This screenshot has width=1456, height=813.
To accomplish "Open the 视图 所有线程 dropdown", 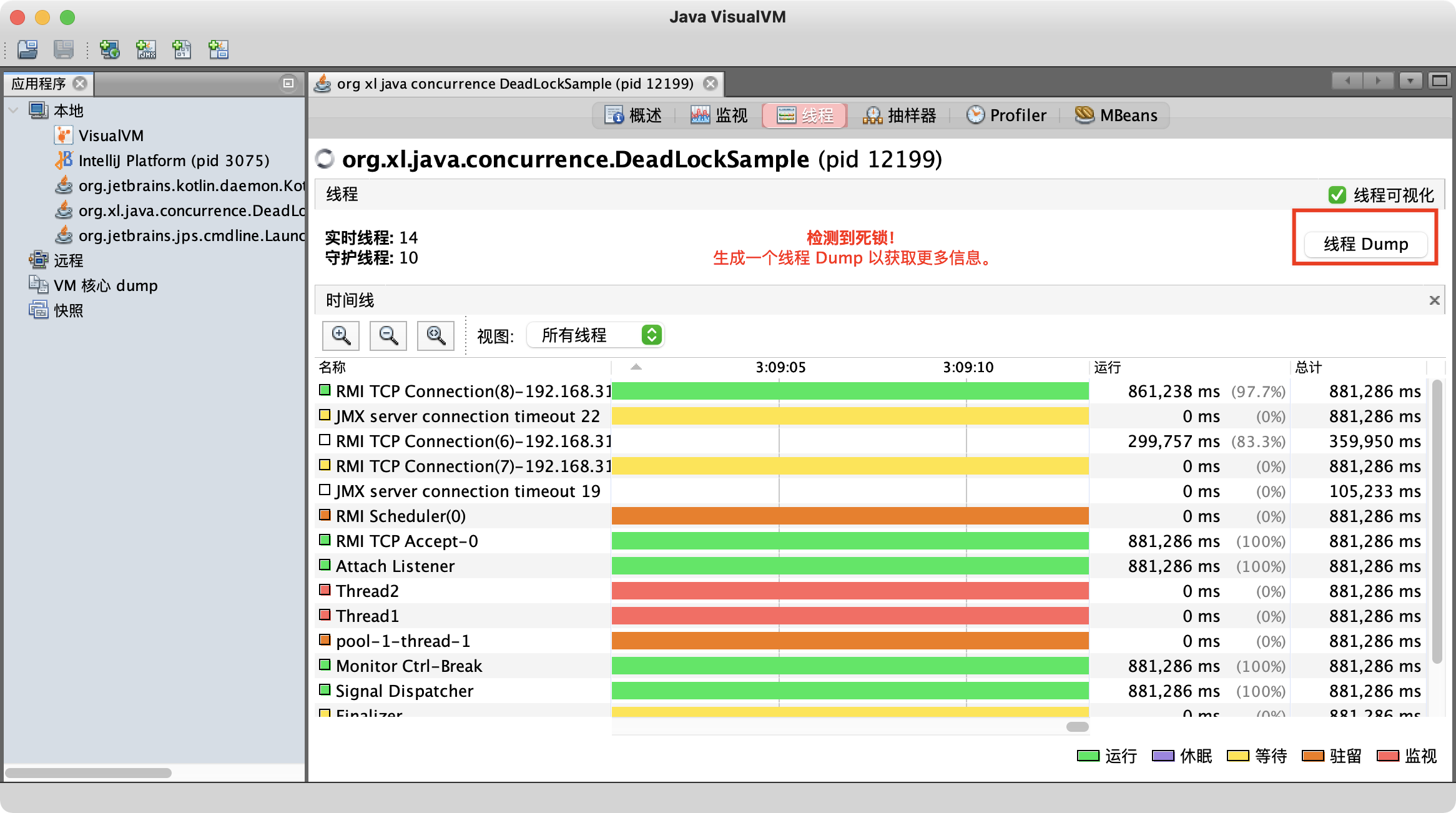I will coord(595,335).
